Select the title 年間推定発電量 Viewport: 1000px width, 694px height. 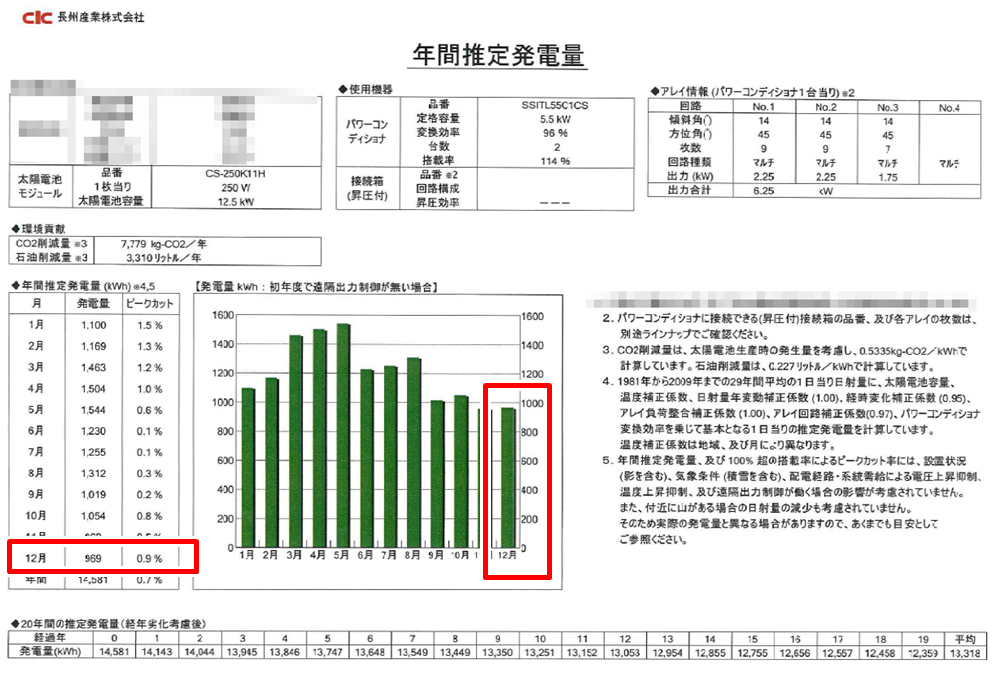(498, 54)
